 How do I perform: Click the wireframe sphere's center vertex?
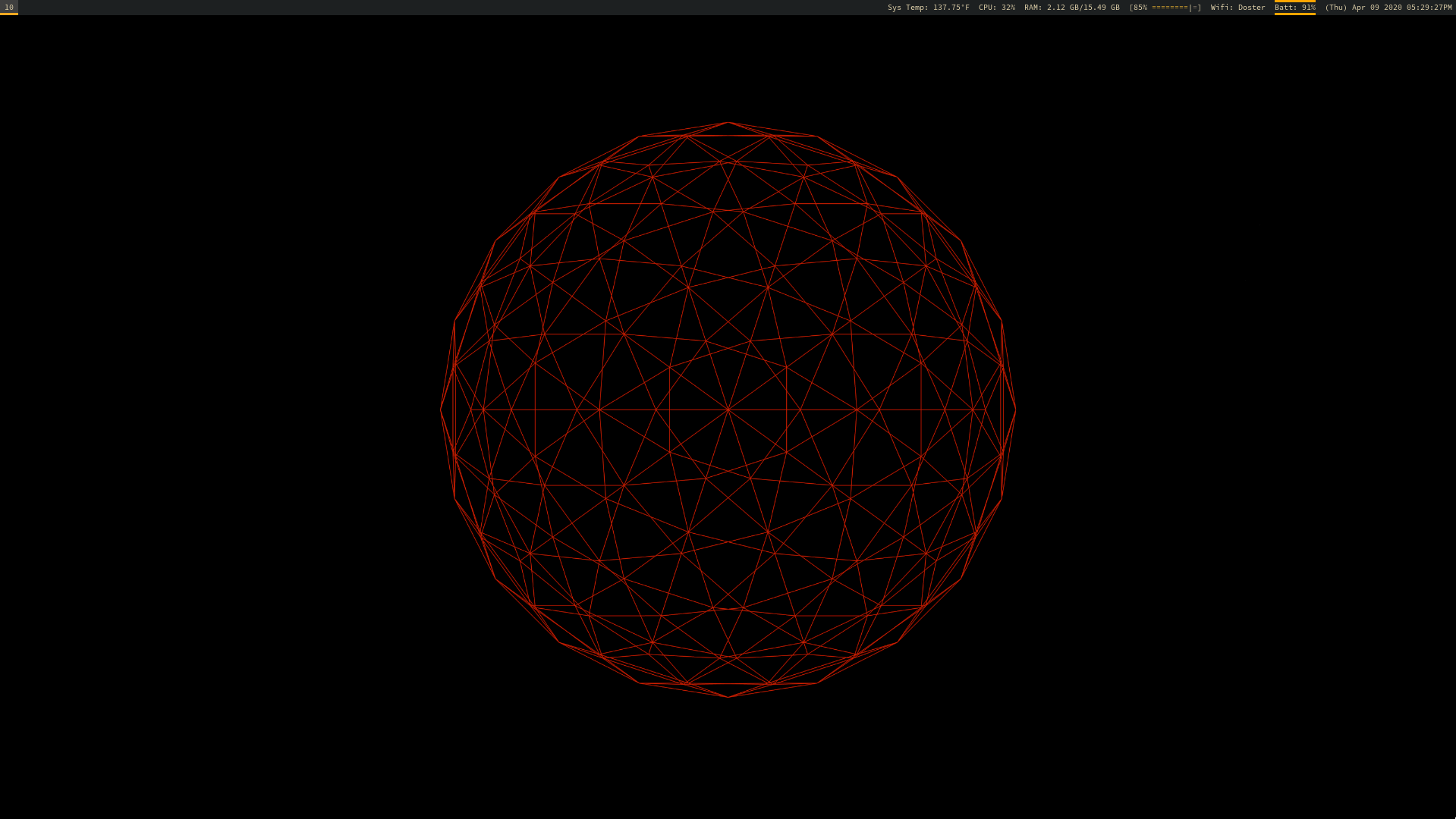coord(728,409)
